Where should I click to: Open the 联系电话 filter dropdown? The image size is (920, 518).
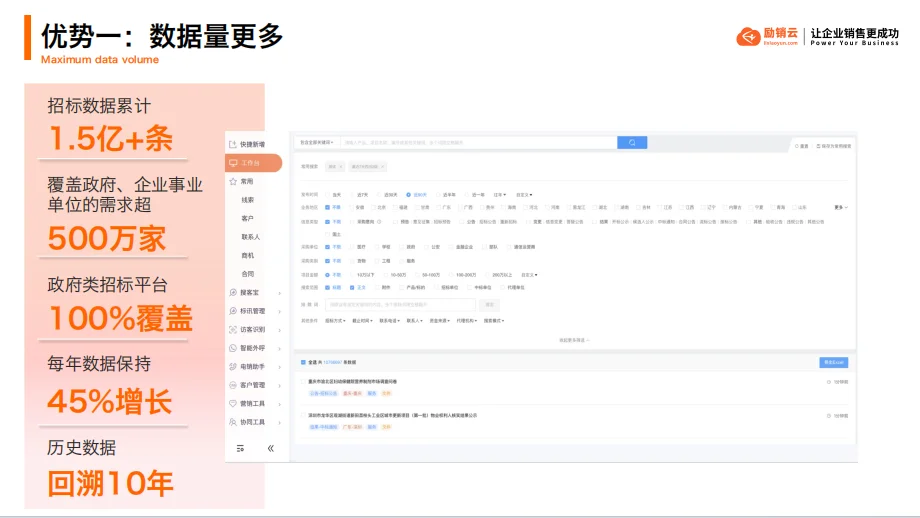(x=389, y=321)
